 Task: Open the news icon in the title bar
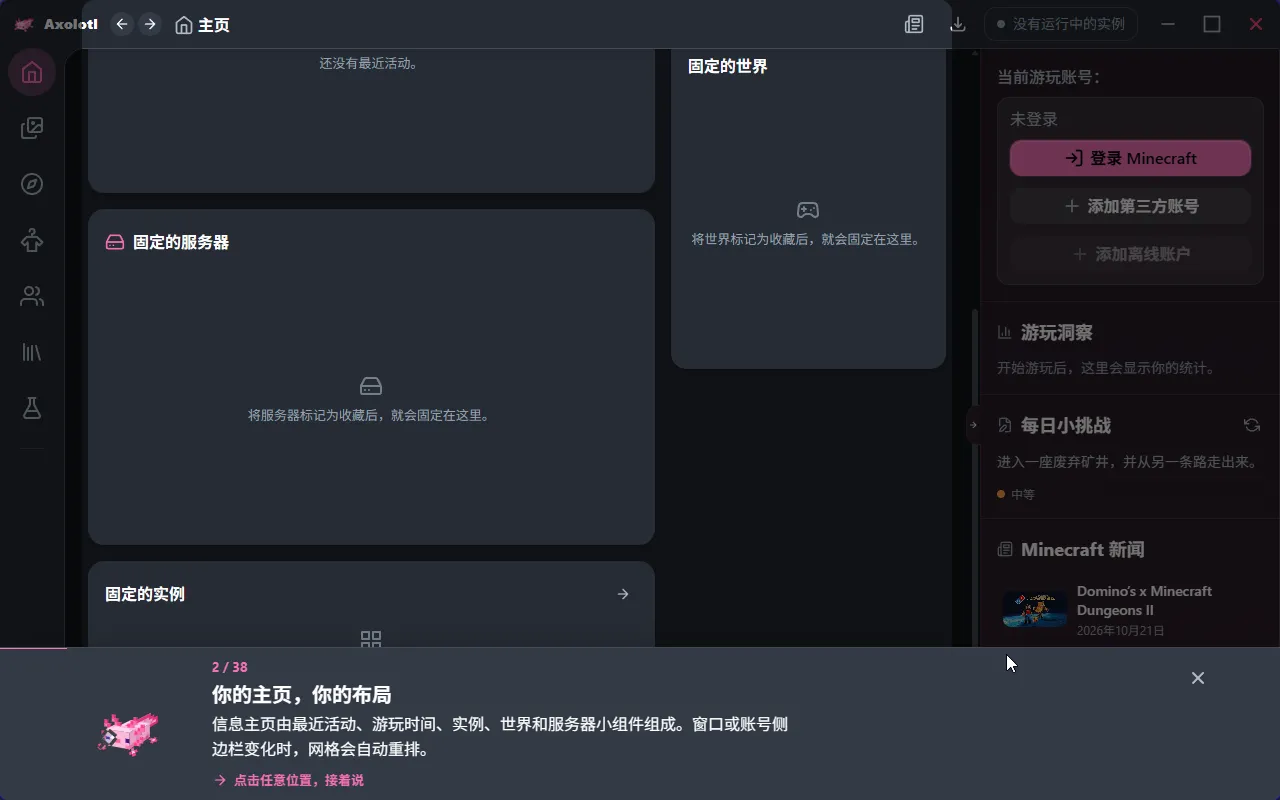pyautogui.click(x=914, y=24)
